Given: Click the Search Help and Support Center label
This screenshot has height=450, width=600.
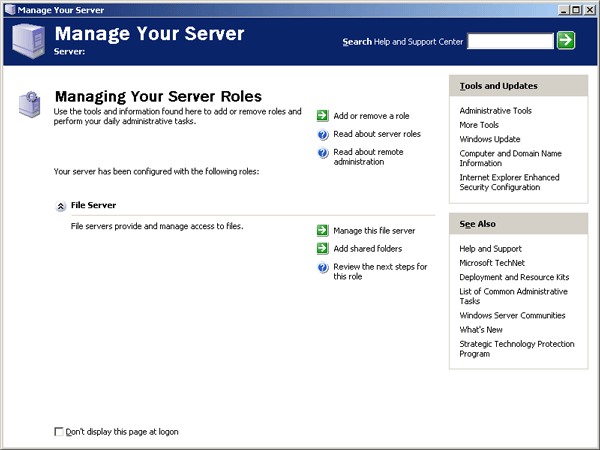Looking at the screenshot, I should (x=403, y=42).
